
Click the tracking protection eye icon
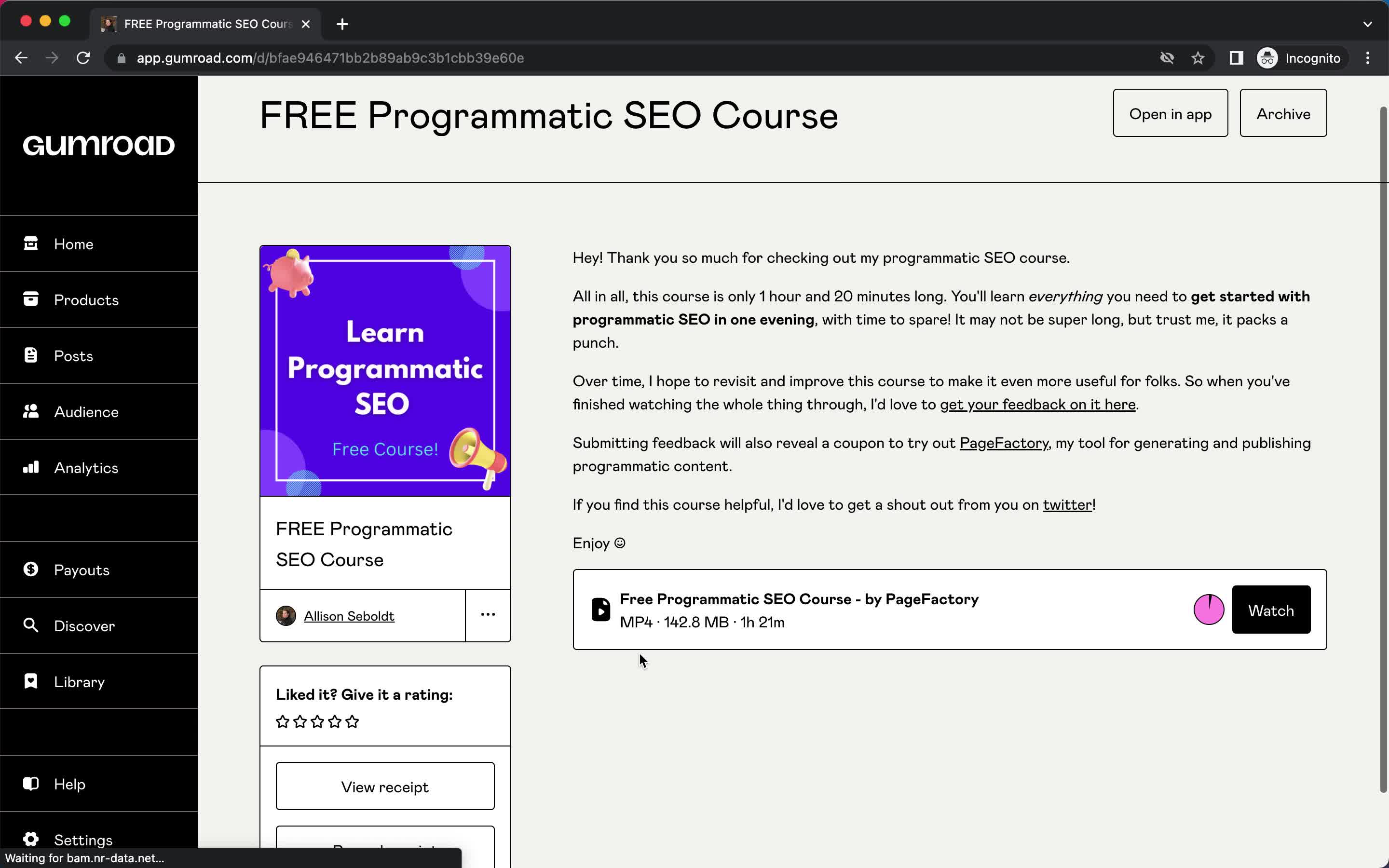click(x=1167, y=58)
